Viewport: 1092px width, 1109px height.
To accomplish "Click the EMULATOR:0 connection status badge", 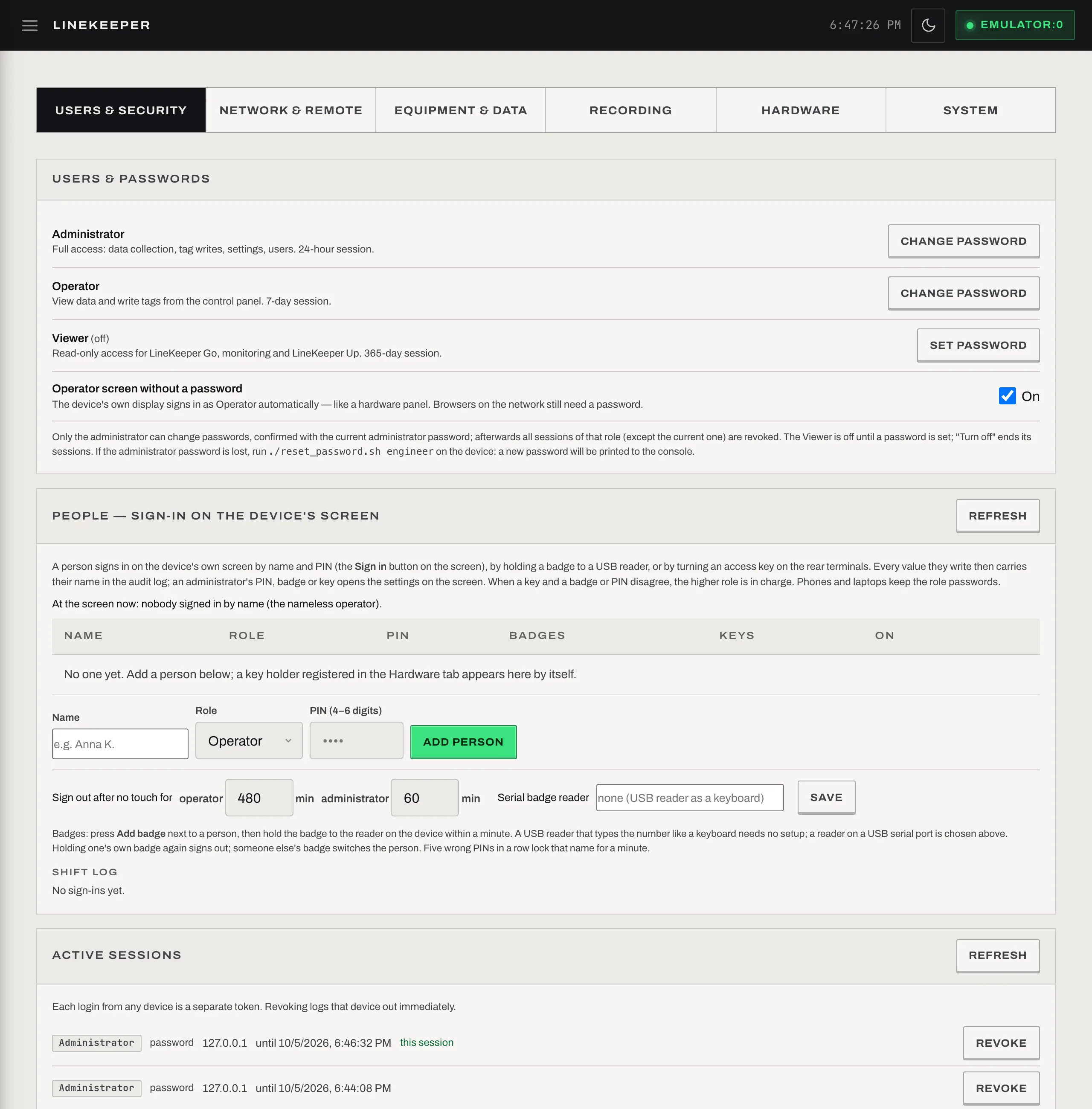I will coord(1014,25).
